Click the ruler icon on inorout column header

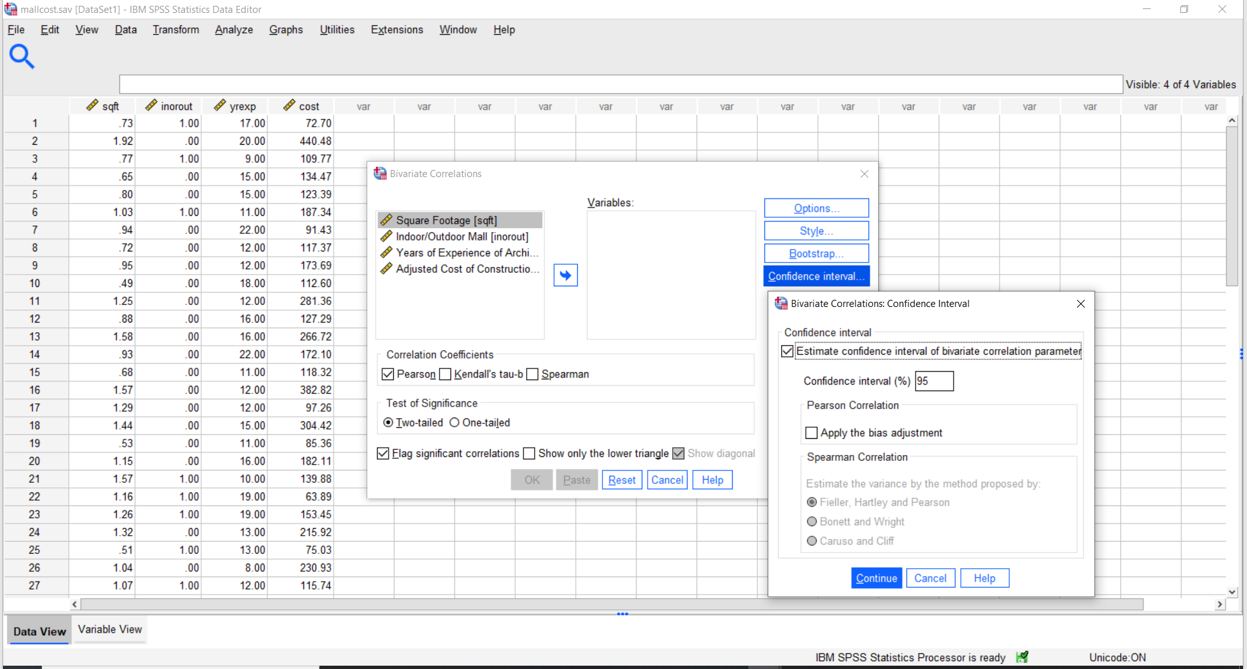pos(151,105)
